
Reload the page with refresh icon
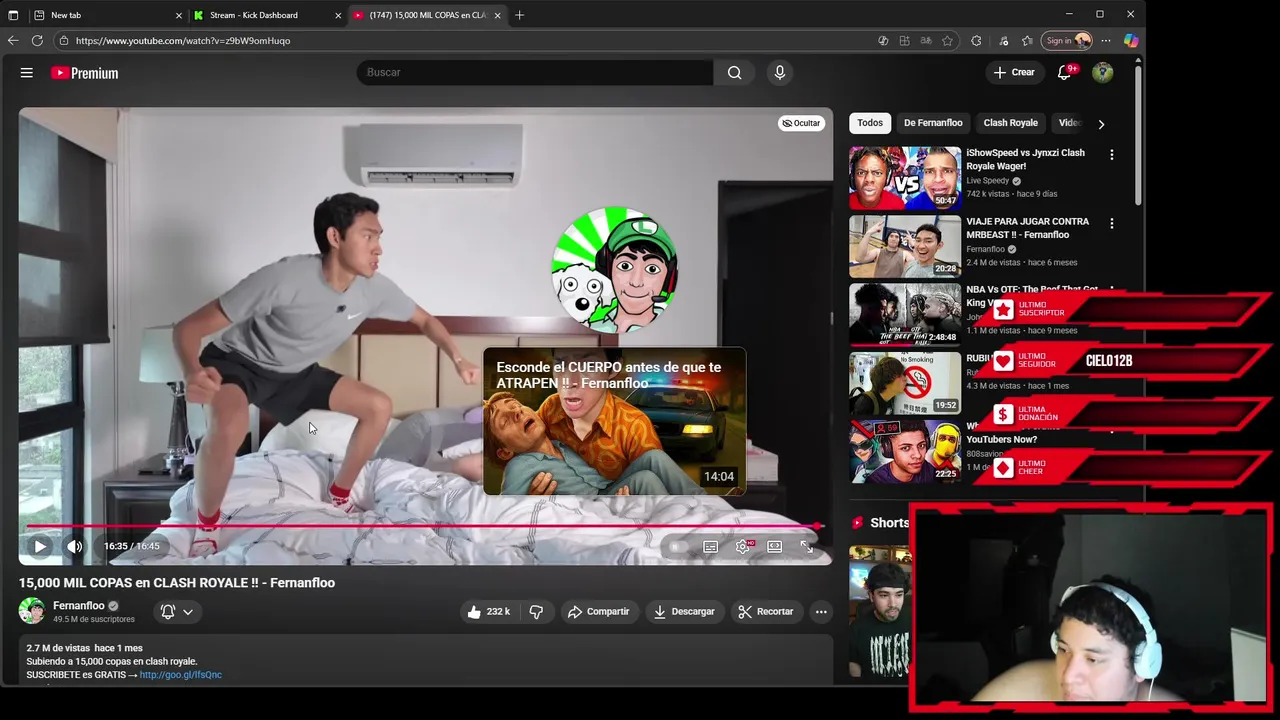[x=37, y=41]
